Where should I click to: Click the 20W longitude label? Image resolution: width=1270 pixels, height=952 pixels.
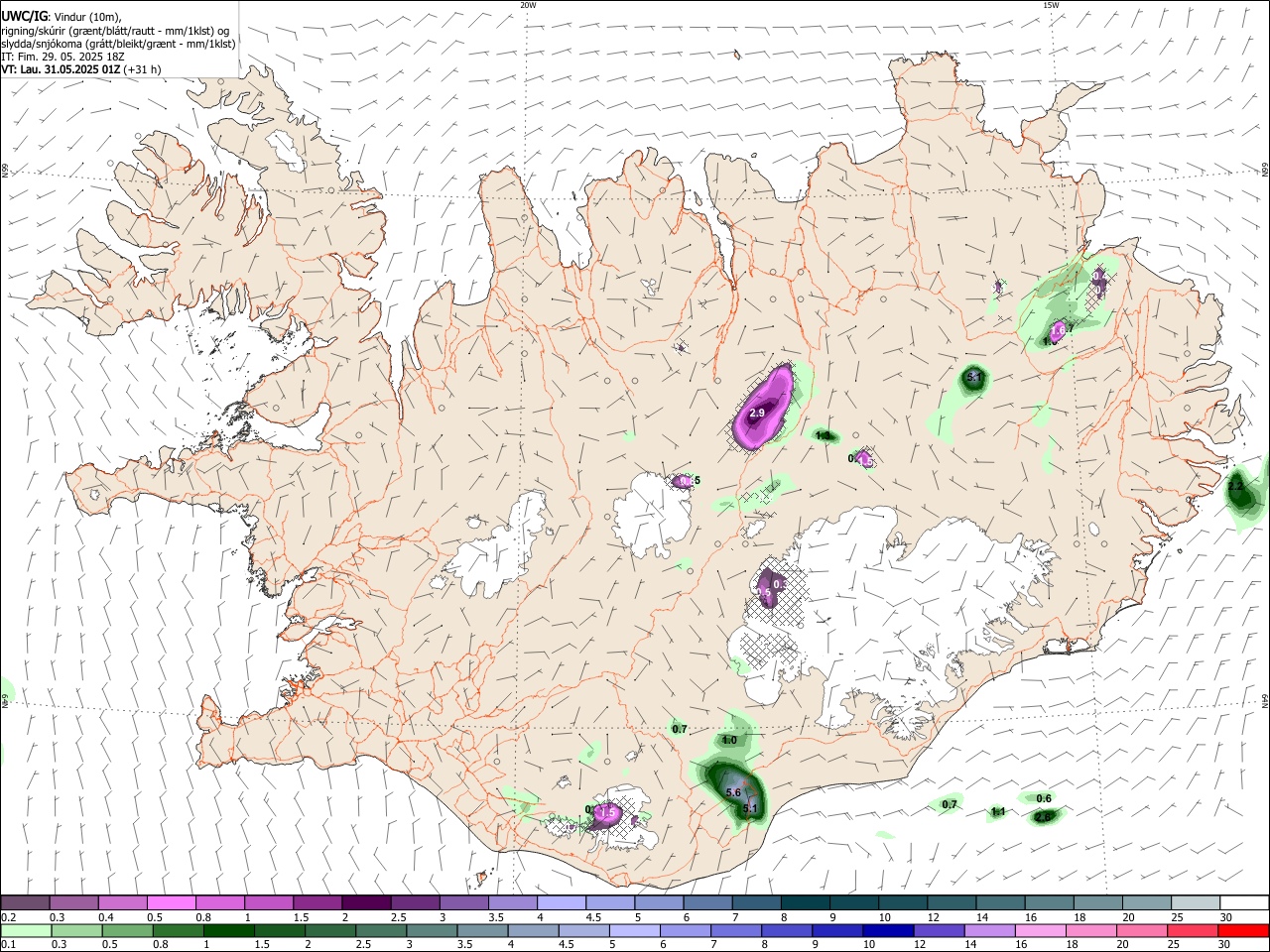click(x=528, y=5)
